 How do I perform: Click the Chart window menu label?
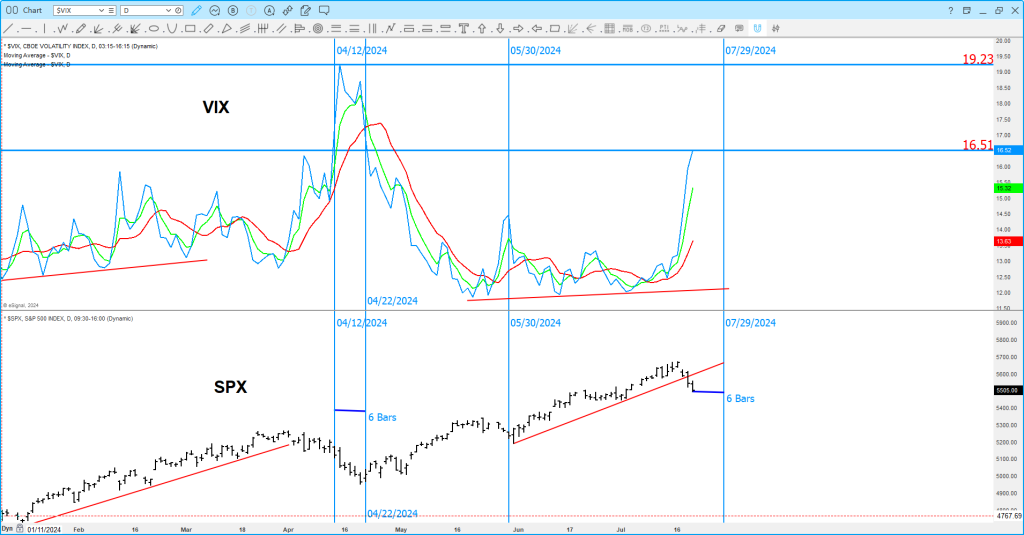coord(32,10)
